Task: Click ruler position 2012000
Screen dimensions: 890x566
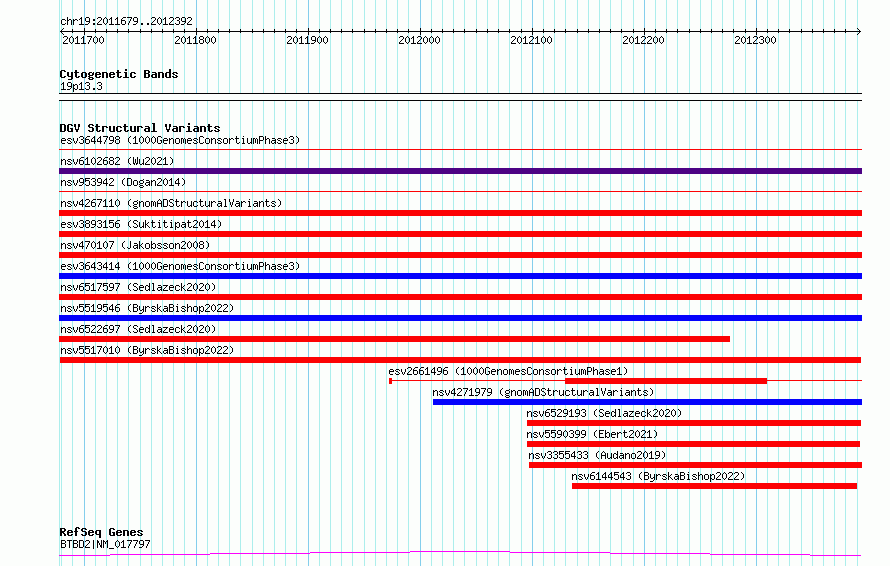Action: click(419, 40)
